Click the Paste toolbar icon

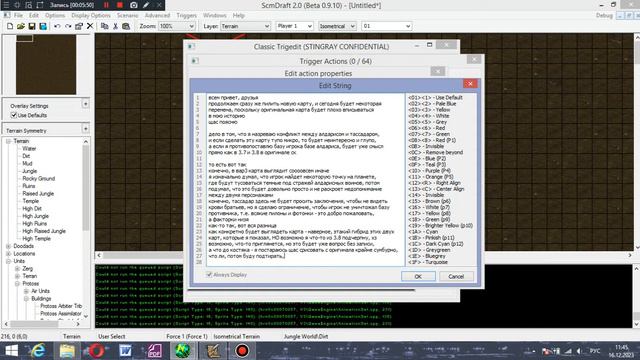click(x=126, y=26)
